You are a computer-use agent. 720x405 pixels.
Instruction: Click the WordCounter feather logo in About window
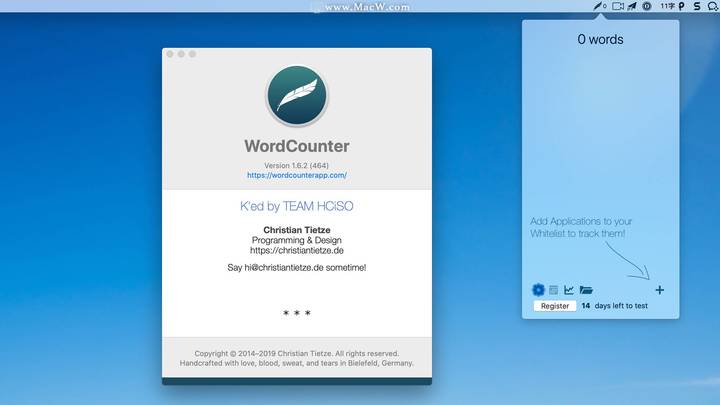(297, 96)
